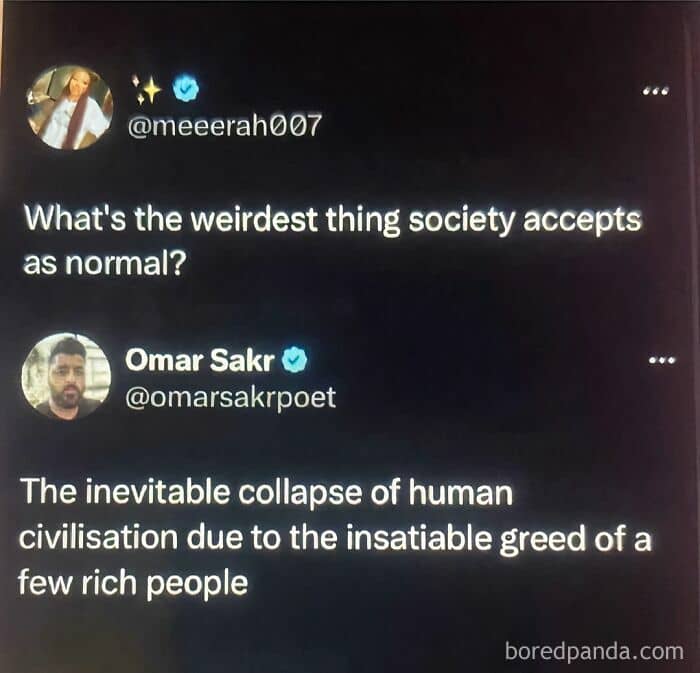Open the @meeerah007 handle
The height and width of the screenshot is (673, 700).
(x=225, y=125)
